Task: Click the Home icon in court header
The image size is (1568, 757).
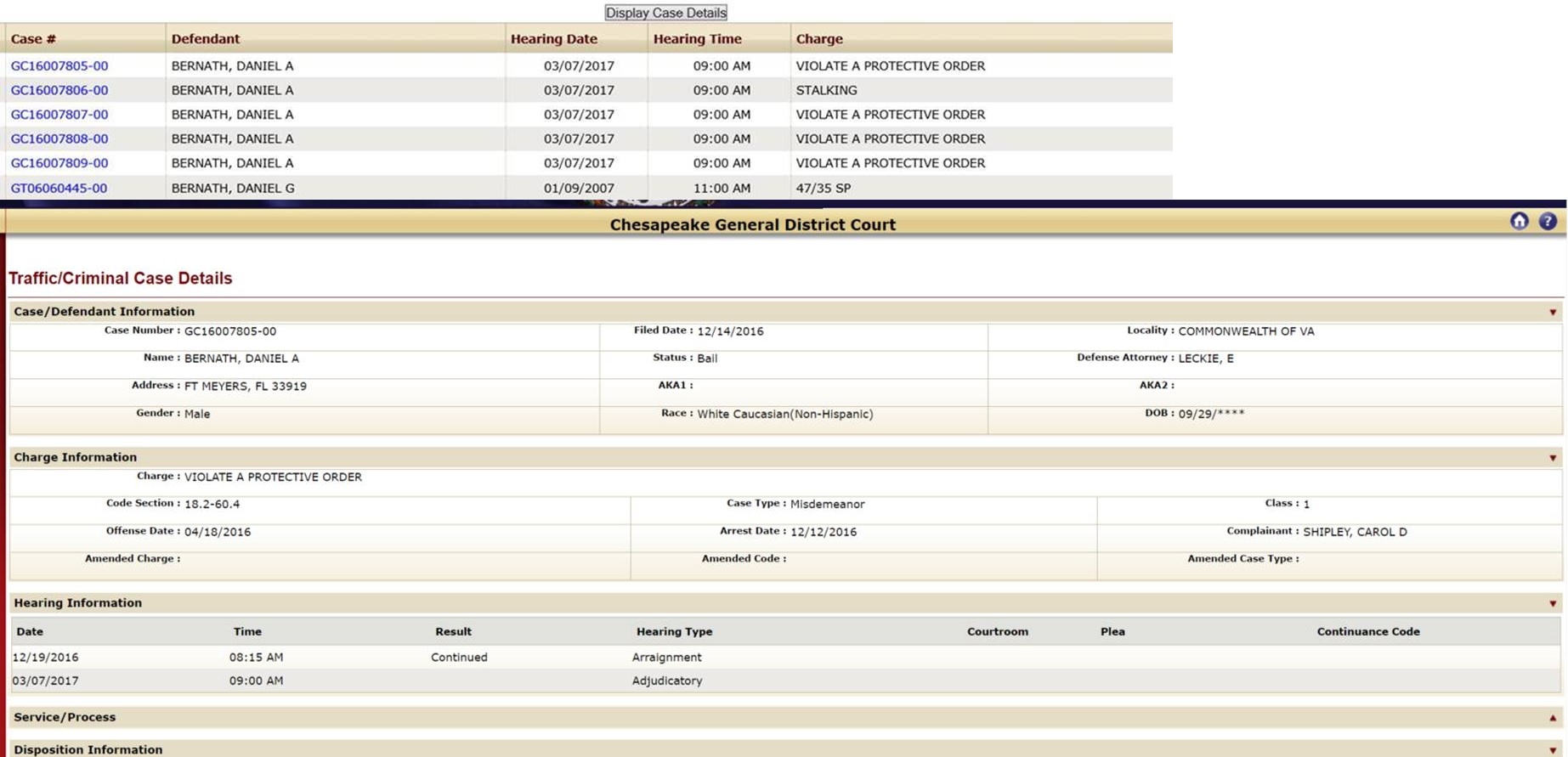Action: (x=1519, y=222)
